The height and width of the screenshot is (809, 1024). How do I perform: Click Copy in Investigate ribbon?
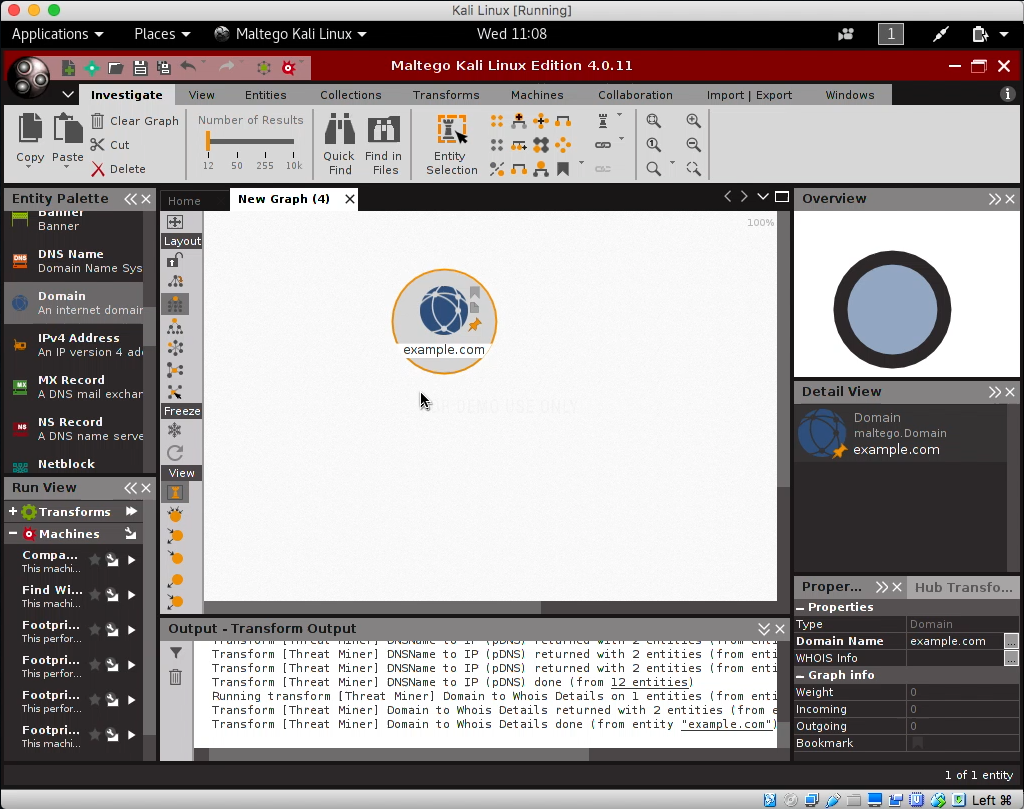30,138
